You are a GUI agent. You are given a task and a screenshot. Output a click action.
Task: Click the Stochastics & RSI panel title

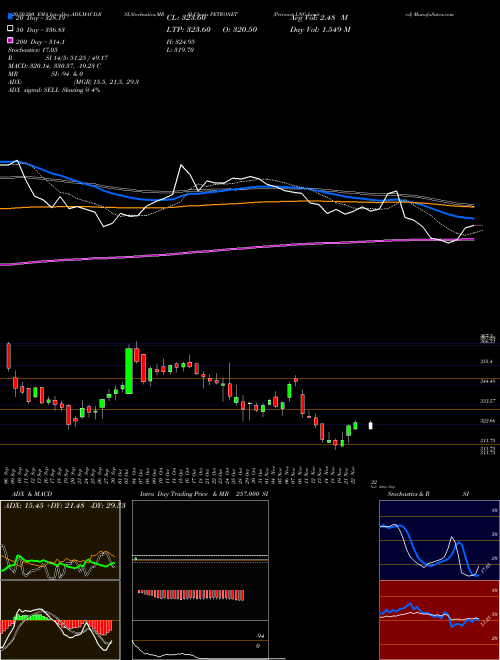[x=428, y=494]
